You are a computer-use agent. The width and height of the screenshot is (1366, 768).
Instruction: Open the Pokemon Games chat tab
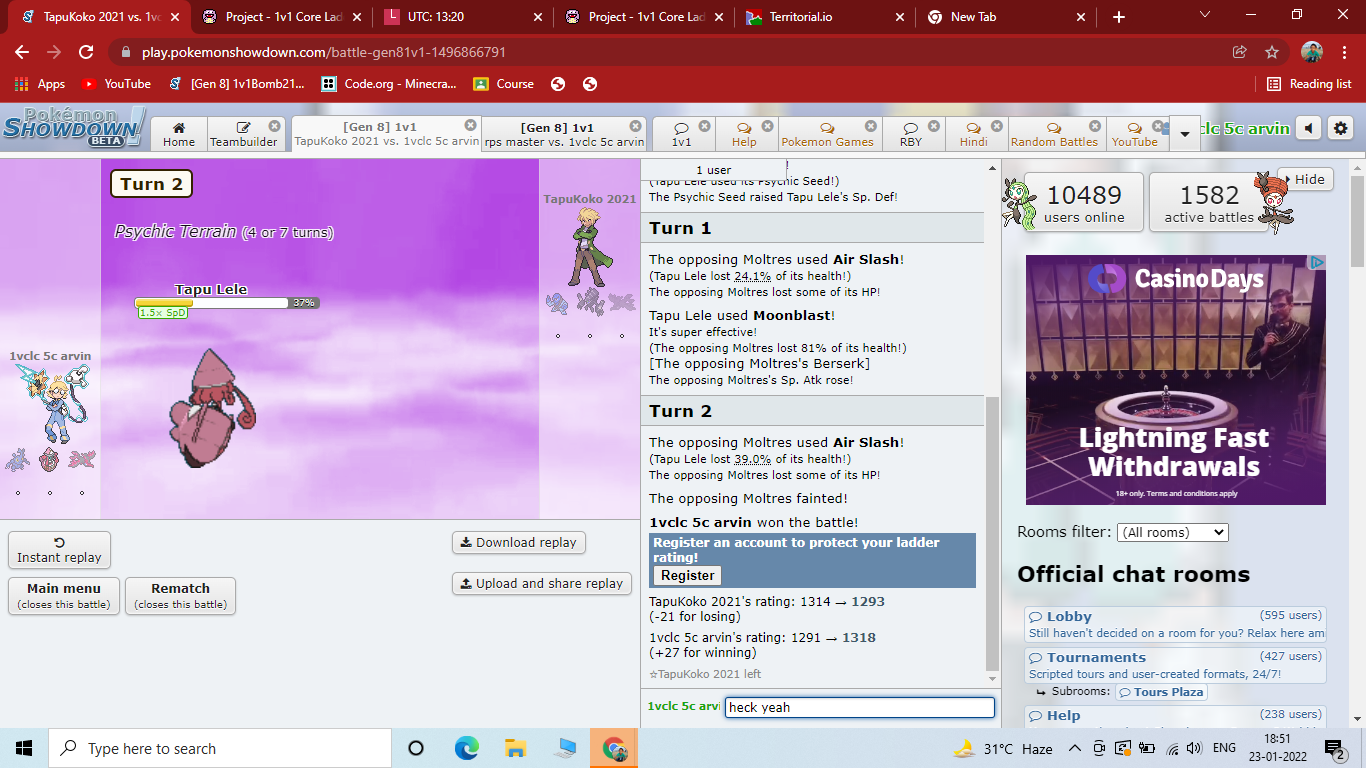(827, 134)
